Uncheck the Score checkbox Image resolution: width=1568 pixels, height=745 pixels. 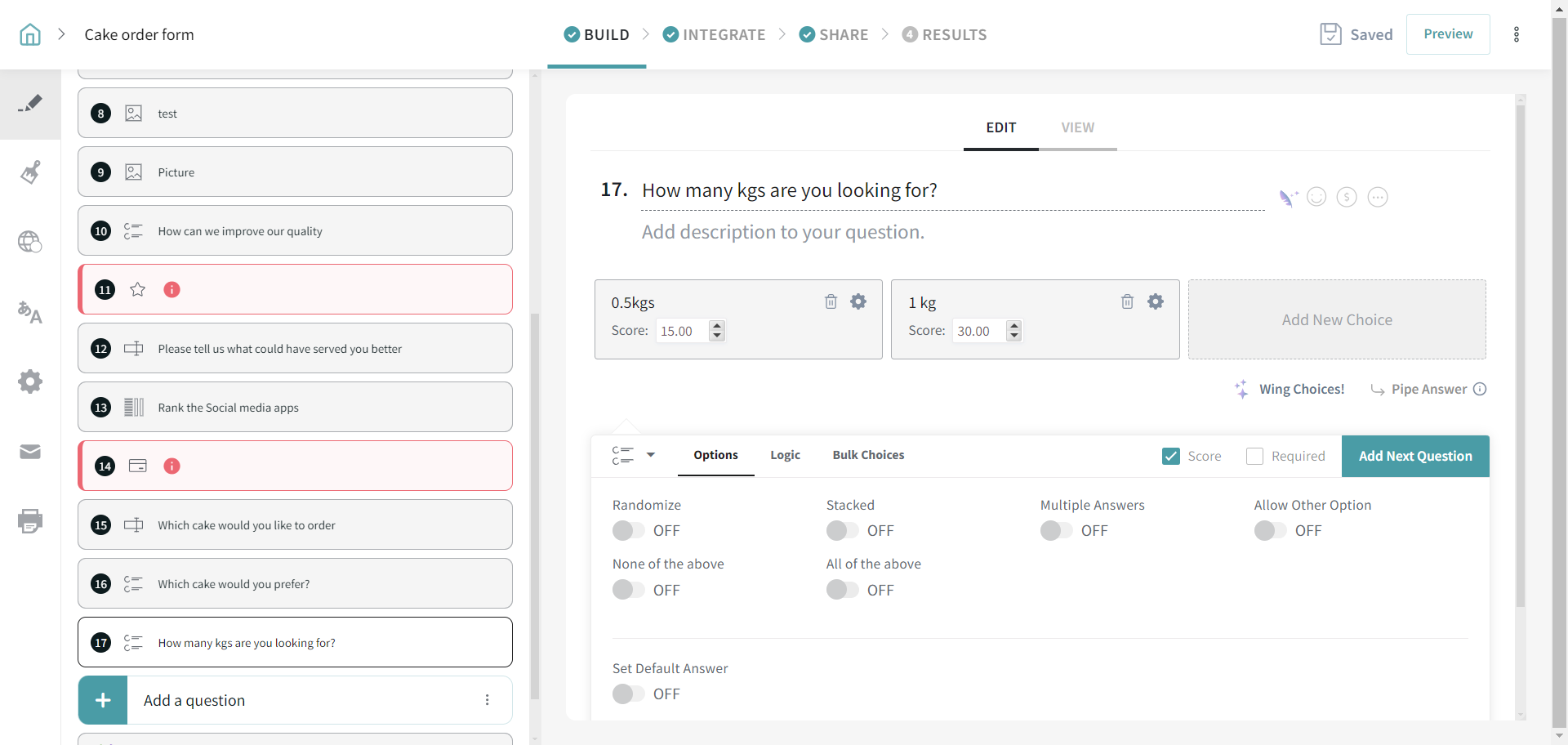tap(1170, 456)
